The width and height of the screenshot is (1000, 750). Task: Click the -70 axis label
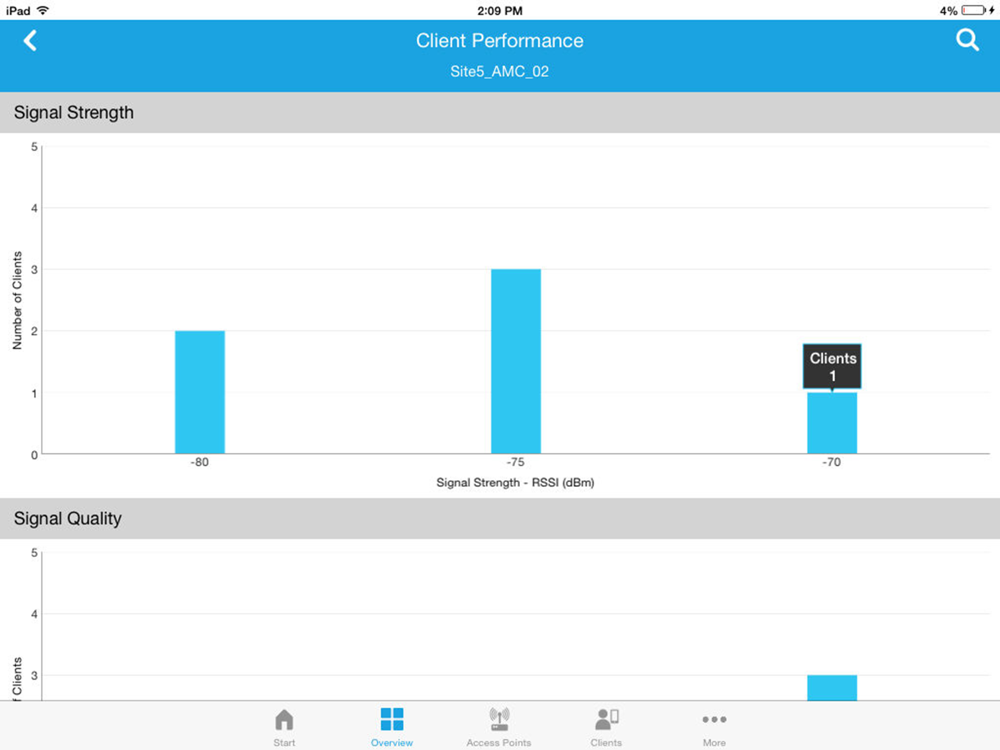(x=832, y=462)
